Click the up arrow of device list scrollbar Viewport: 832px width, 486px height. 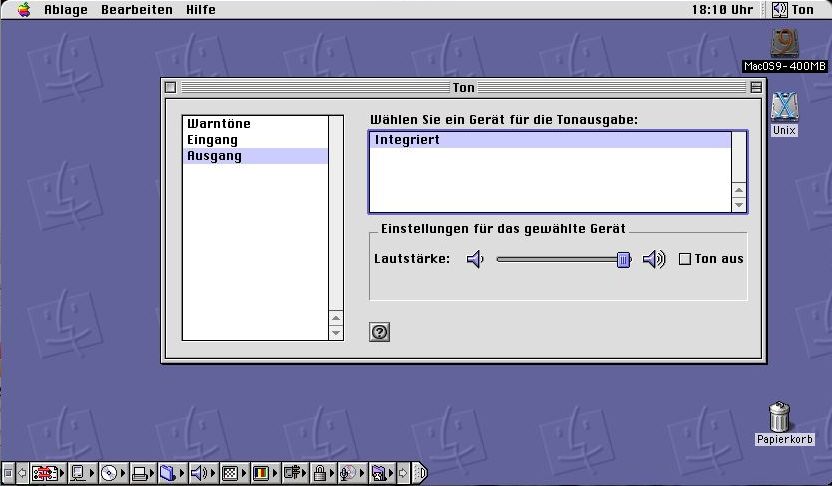point(739,190)
